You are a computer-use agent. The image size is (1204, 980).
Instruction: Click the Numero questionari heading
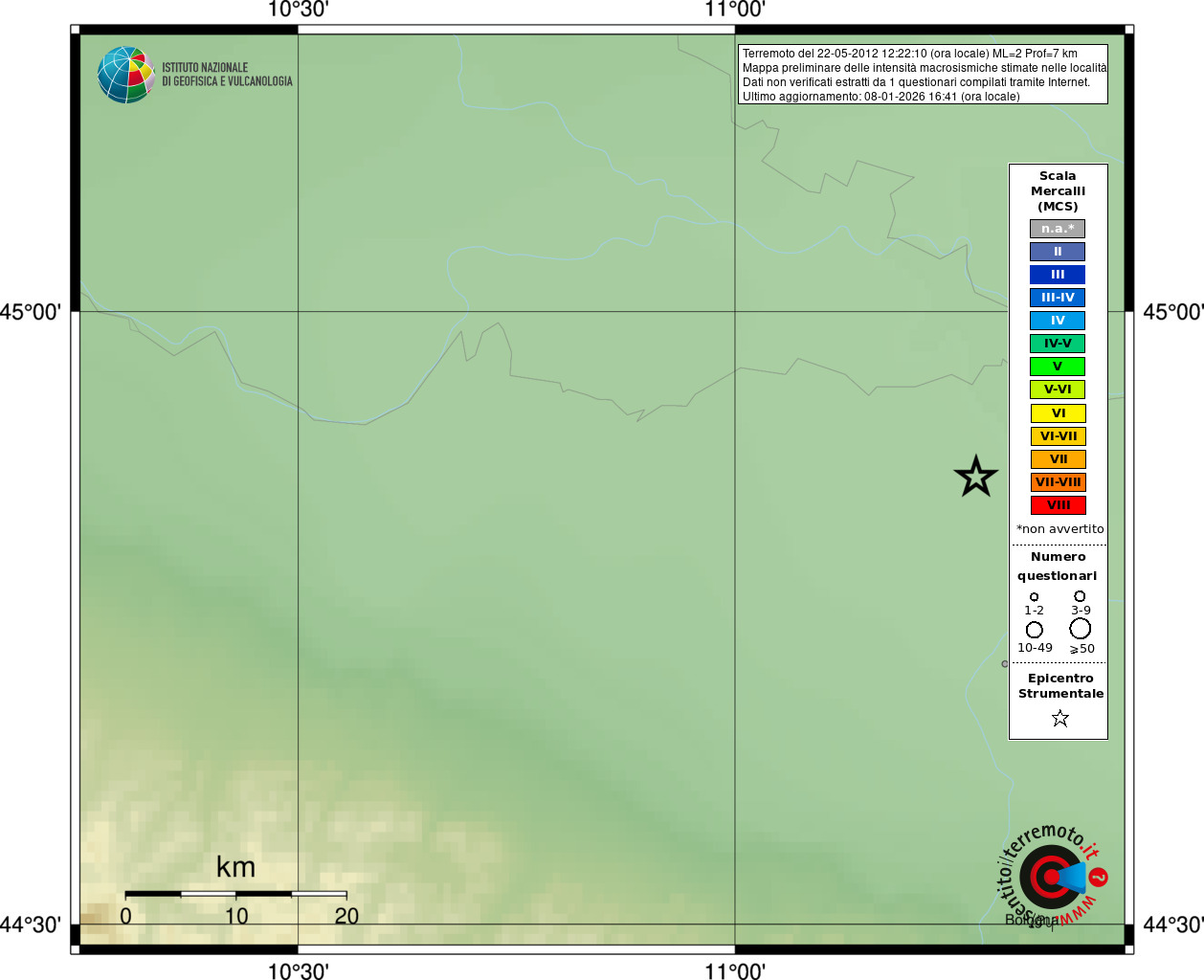pos(1058,567)
